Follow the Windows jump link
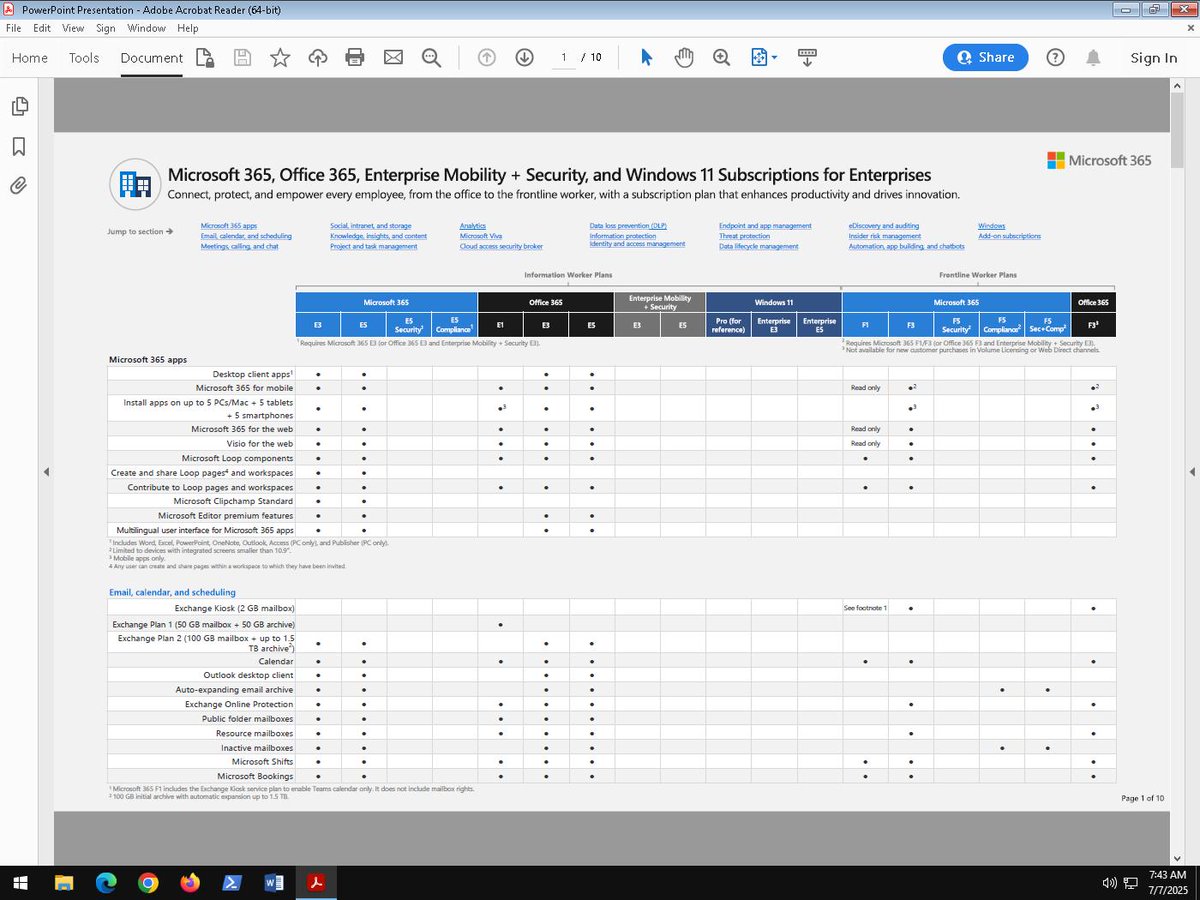 992,226
